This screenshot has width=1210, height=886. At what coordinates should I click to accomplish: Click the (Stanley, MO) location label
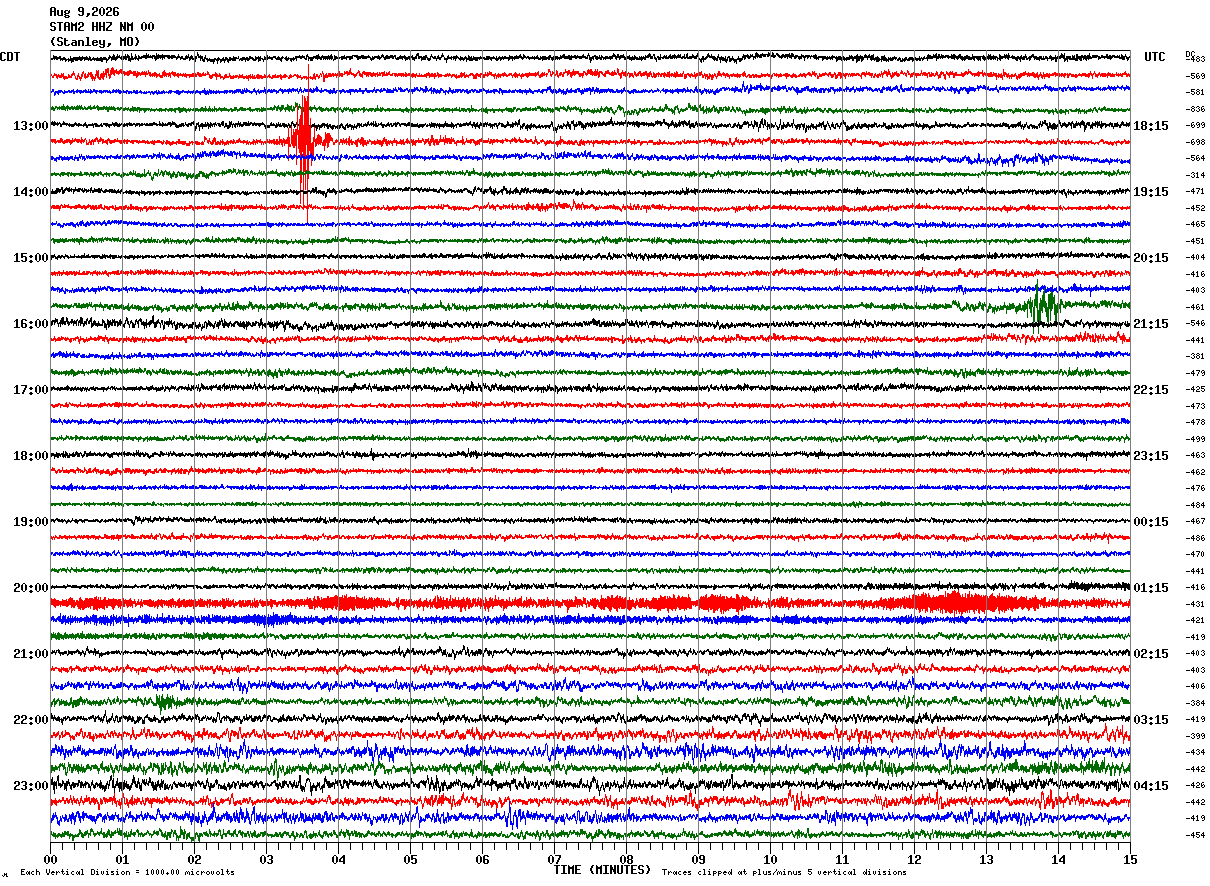coord(94,42)
